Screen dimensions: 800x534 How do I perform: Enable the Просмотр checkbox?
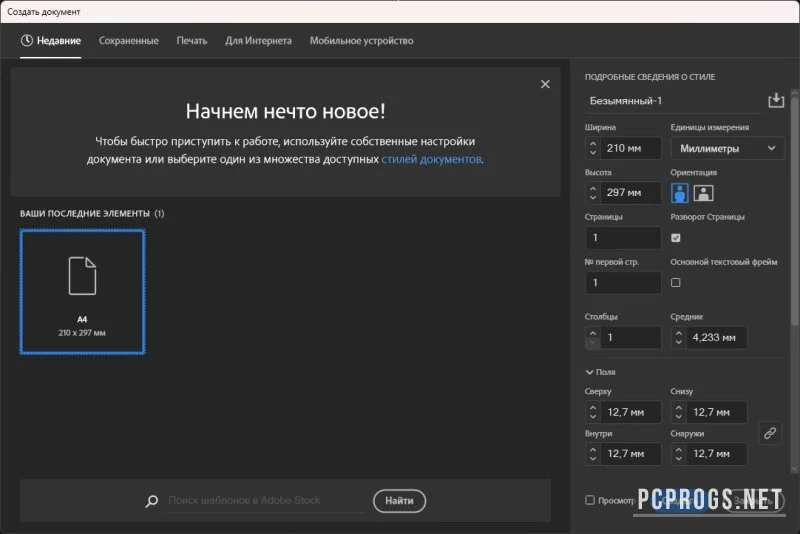[x=590, y=500]
